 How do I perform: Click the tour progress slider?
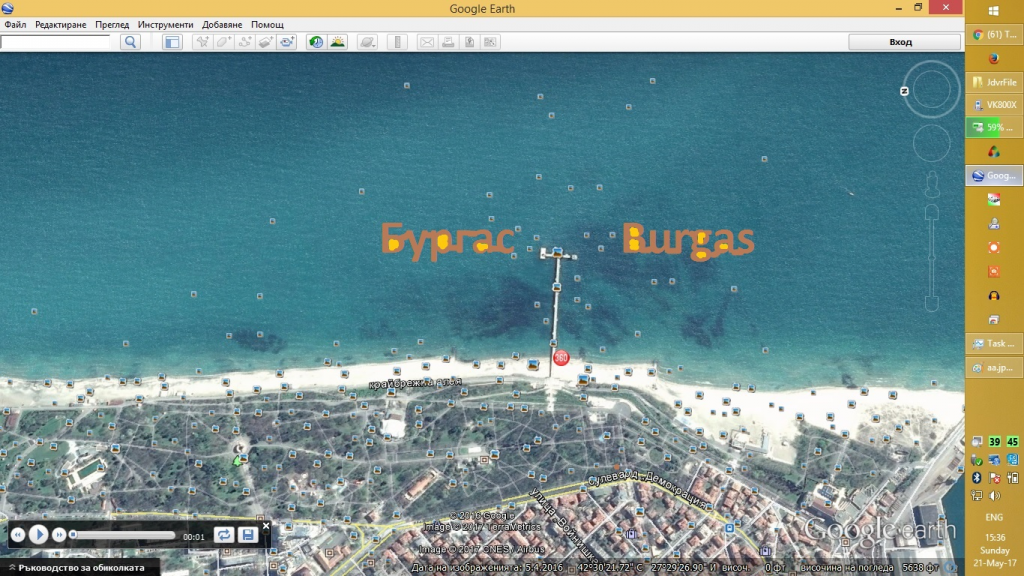123,536
